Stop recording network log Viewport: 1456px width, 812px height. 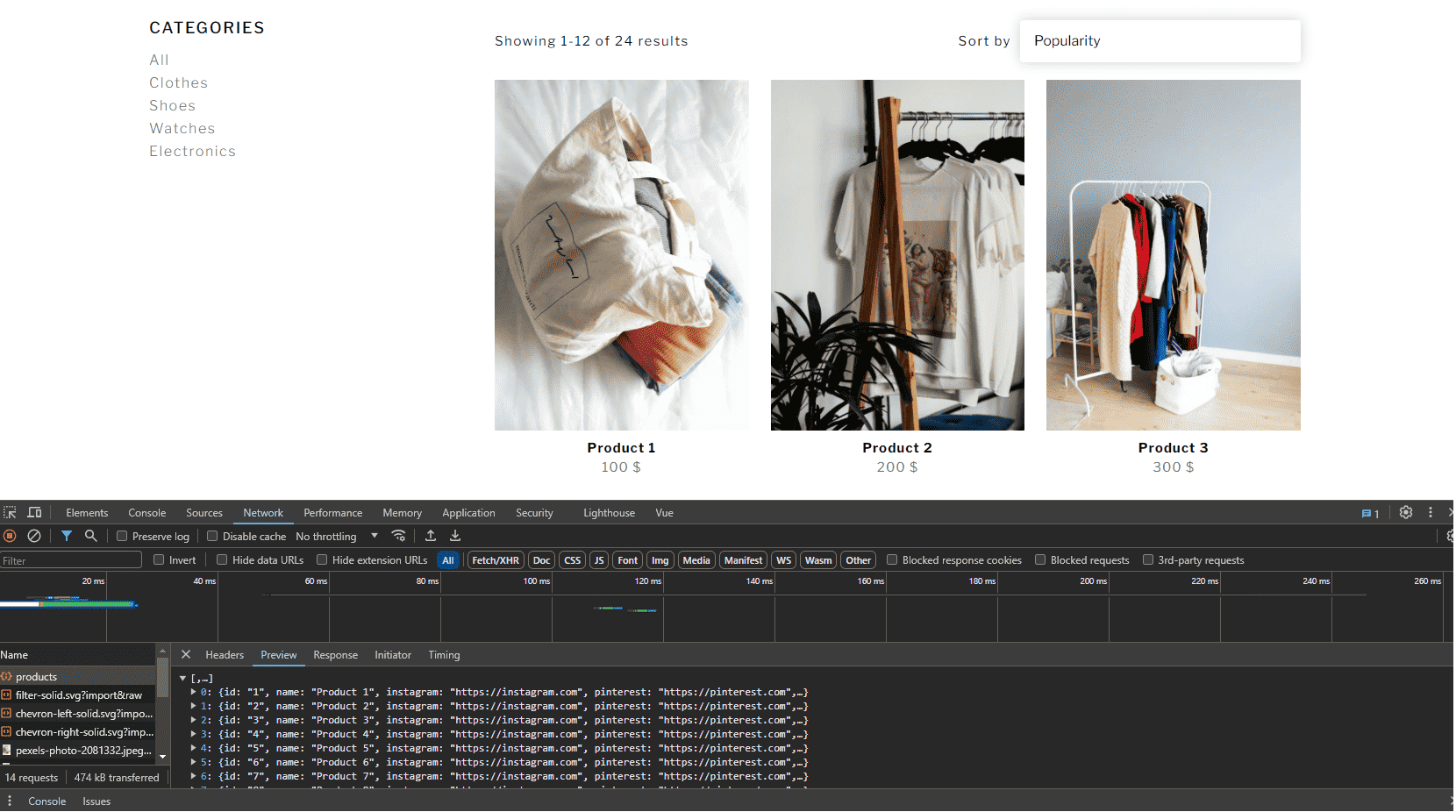10,536
